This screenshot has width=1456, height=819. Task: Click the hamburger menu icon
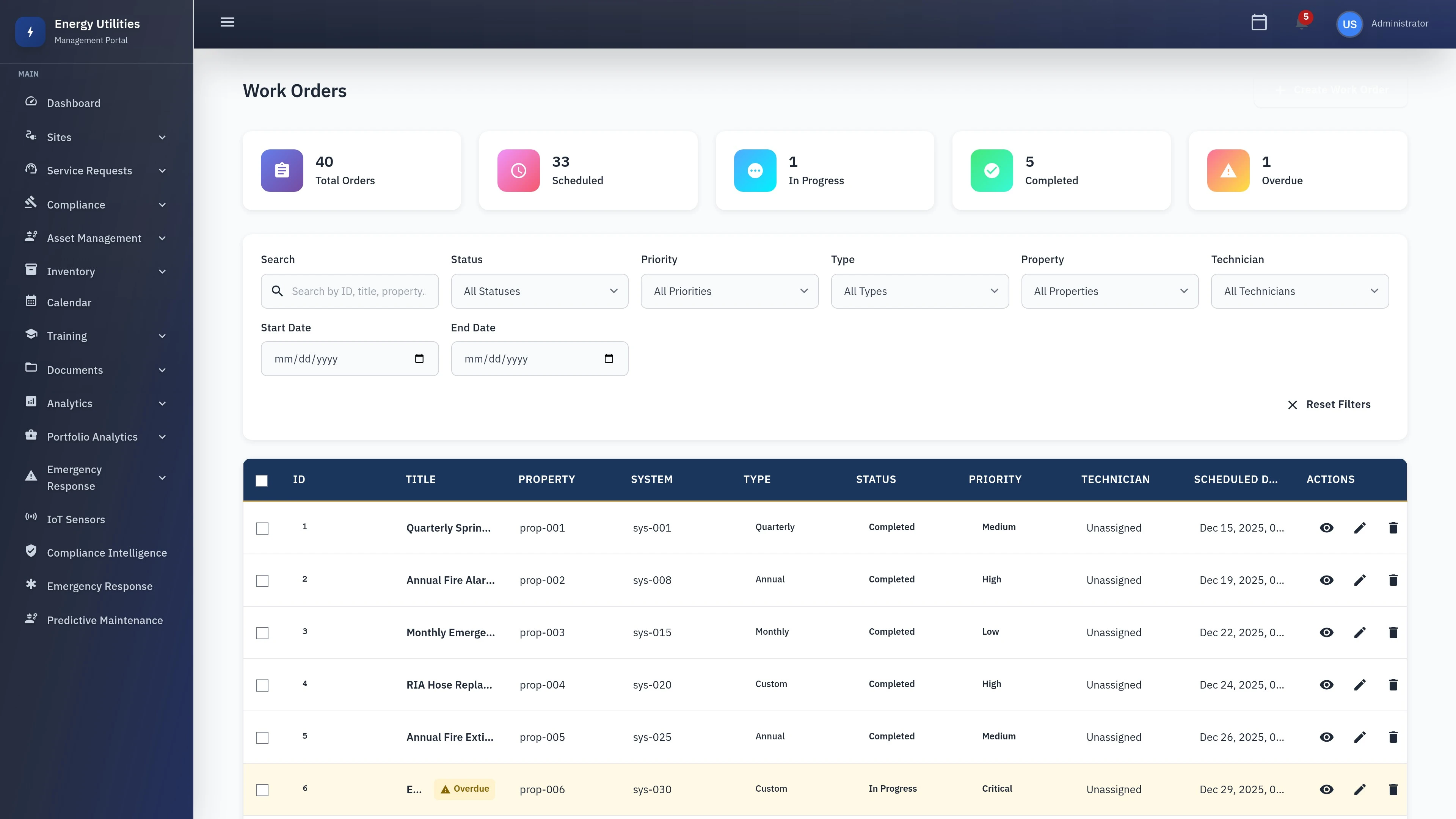pyautogui.click(x=227, y=22)
